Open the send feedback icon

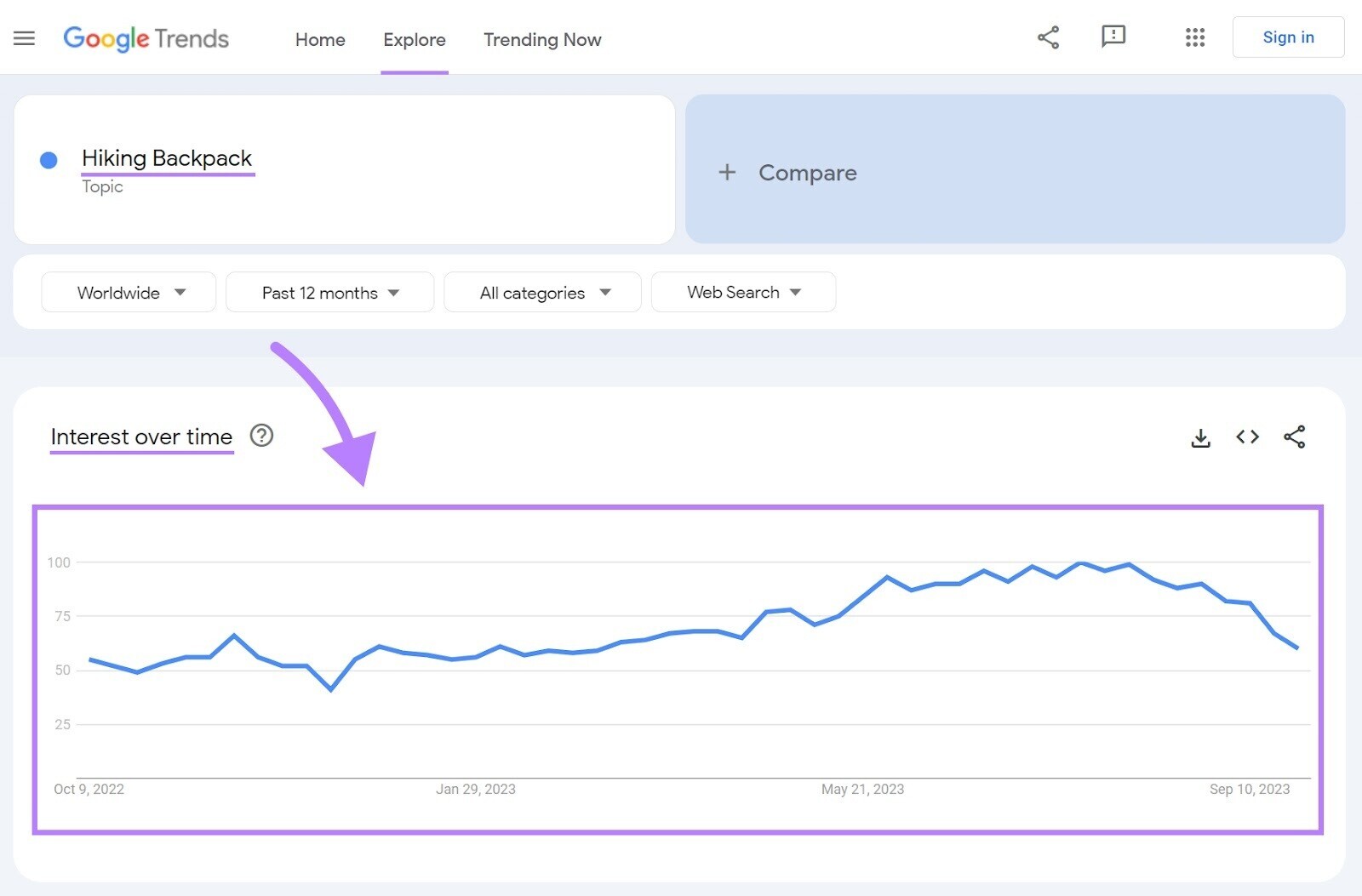(1113, 37)
